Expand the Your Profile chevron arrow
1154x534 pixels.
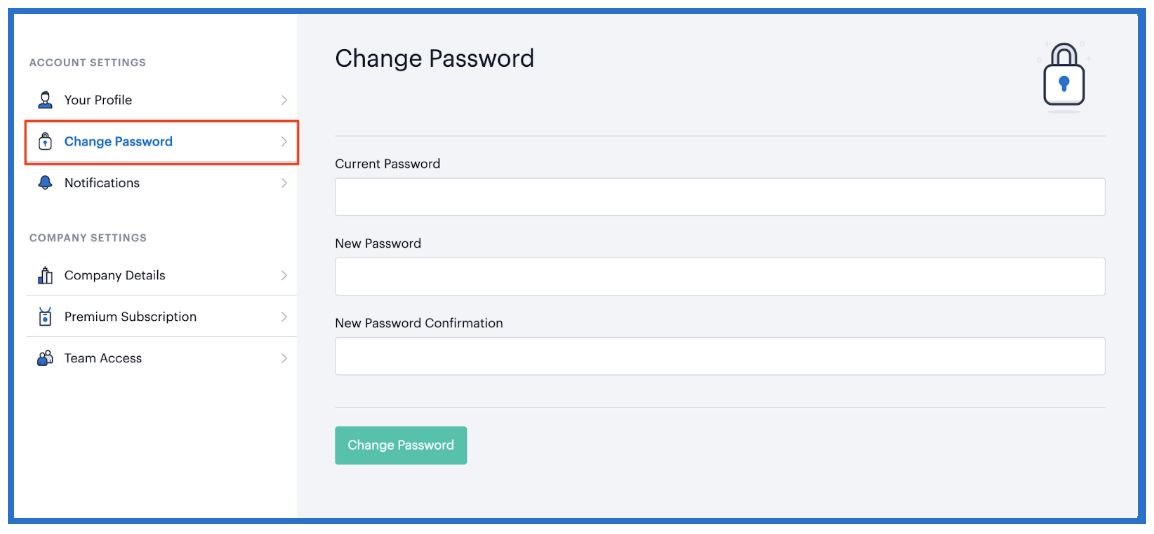point(284,100)
